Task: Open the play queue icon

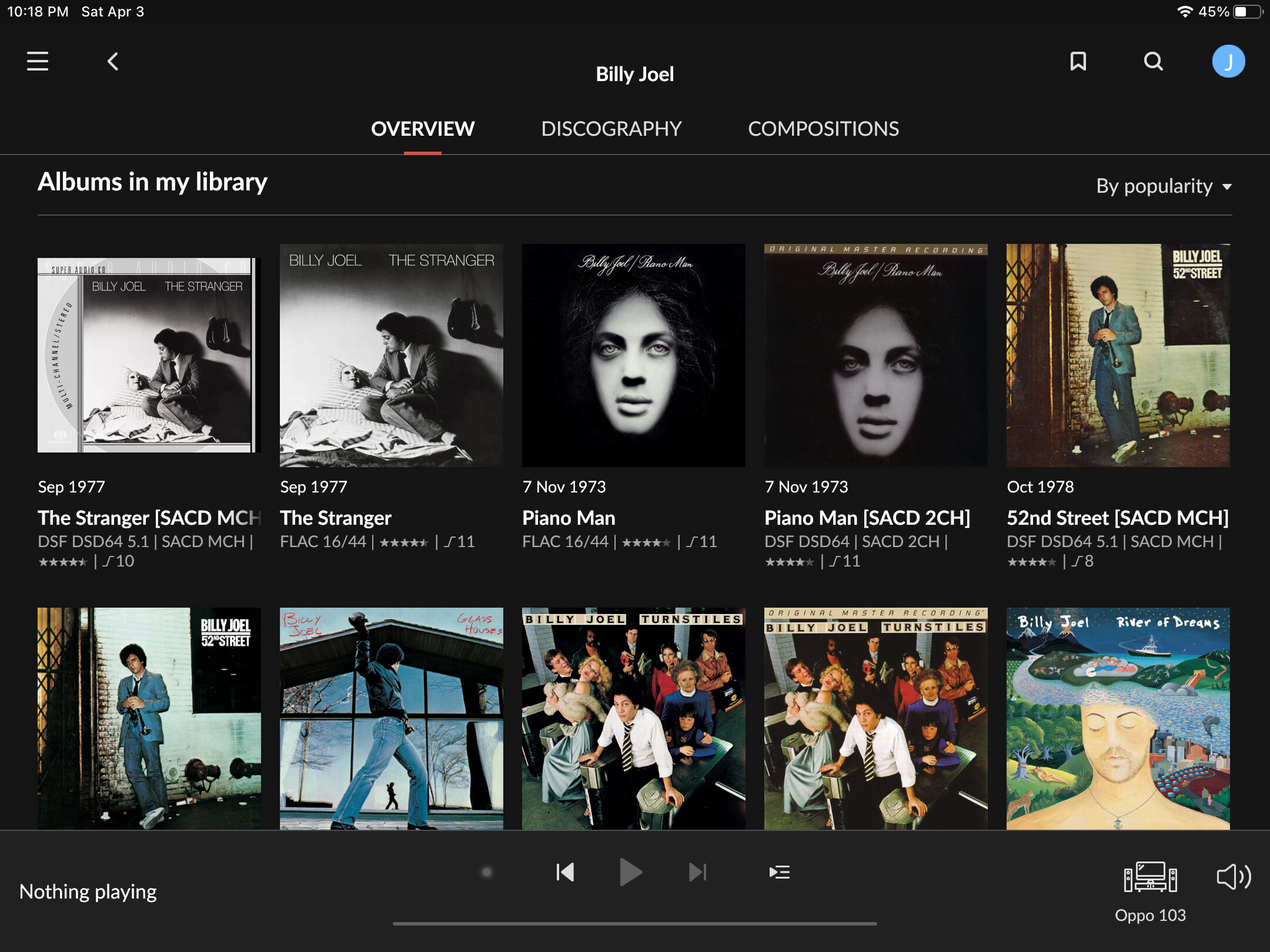Action: point(780,872)
